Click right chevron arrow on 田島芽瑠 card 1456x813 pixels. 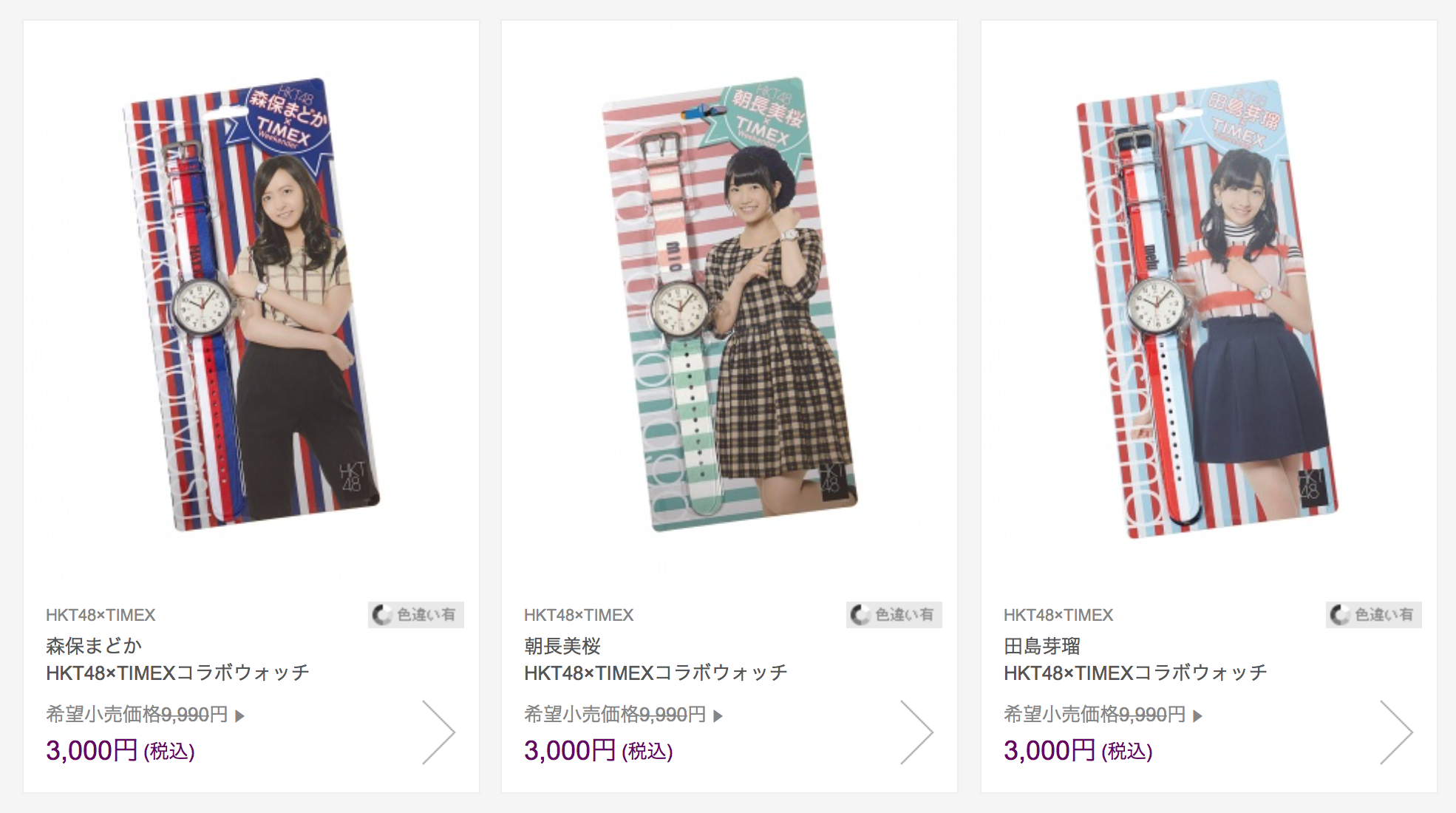pyautogui.click(x=1396, y=732)
